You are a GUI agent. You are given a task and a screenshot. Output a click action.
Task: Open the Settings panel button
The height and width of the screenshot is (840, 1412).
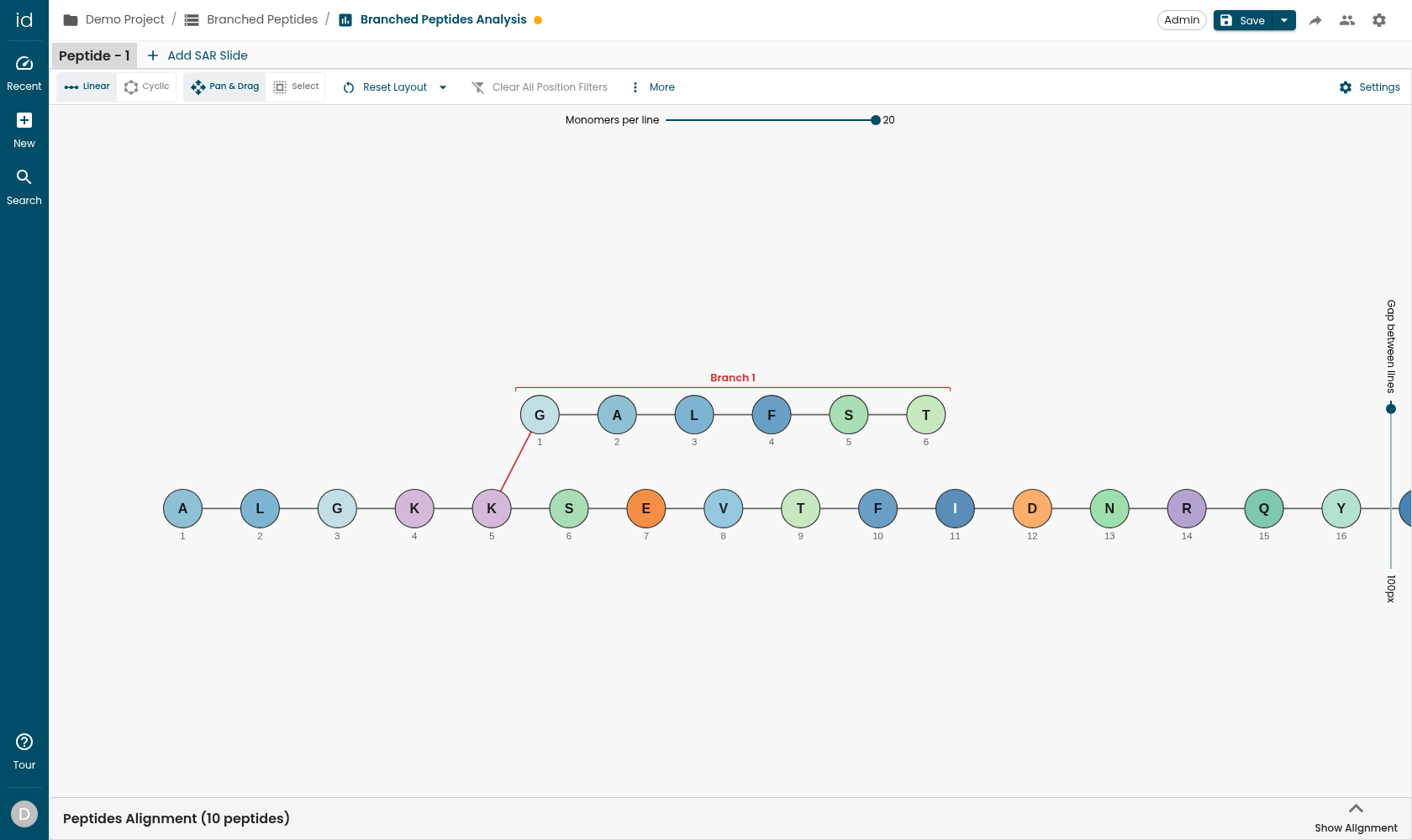coord(1369,87)
